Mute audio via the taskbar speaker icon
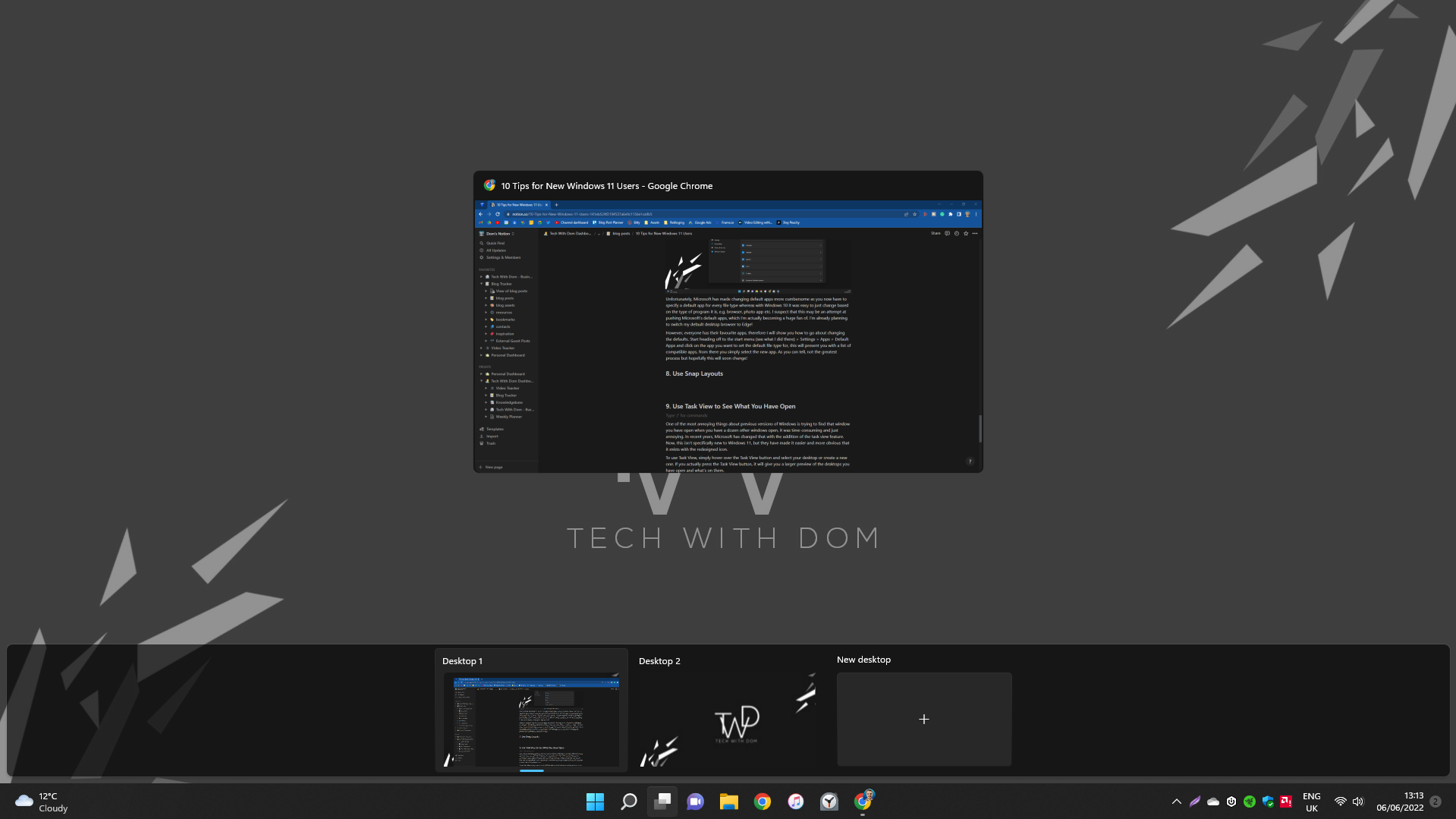The image size is (1456, 819). click(1358, 801)
